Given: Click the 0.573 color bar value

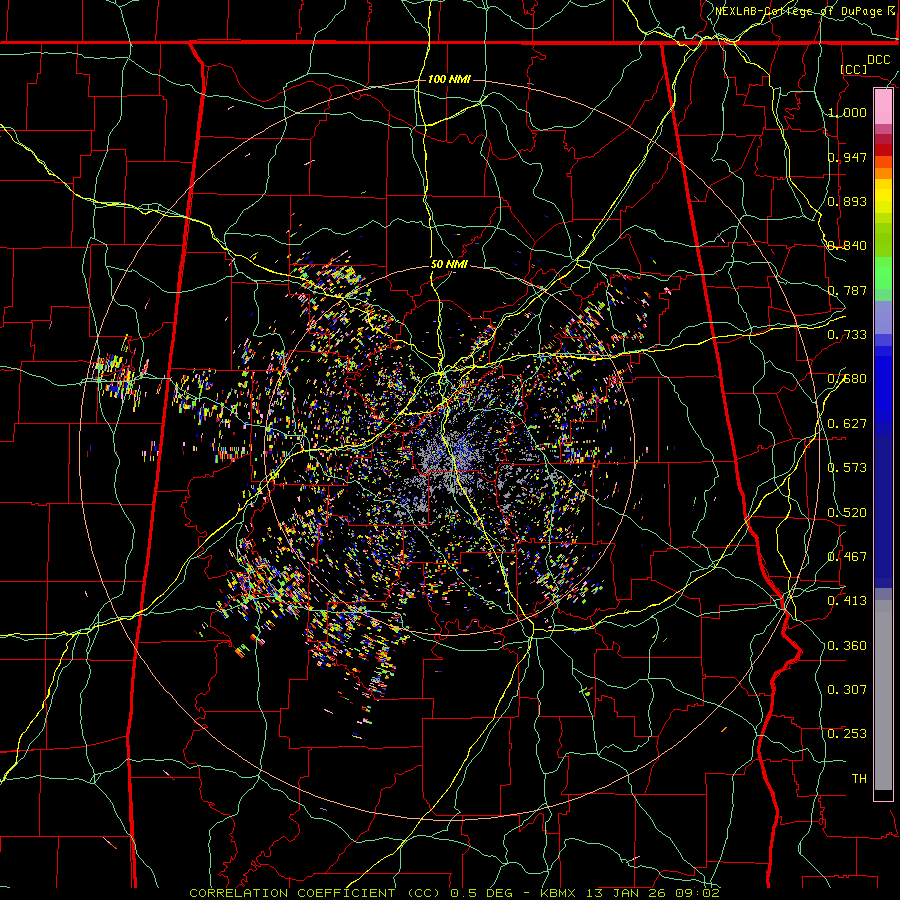Looking at the screenshot, I should [847, 468].
